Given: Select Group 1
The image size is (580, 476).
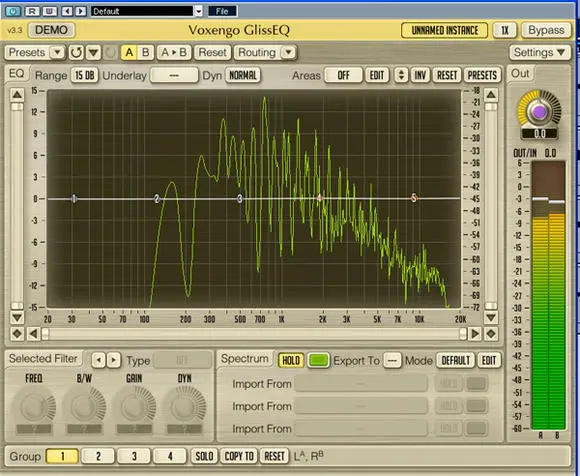Looking at the screenshot, I should (x=62, y=456).
